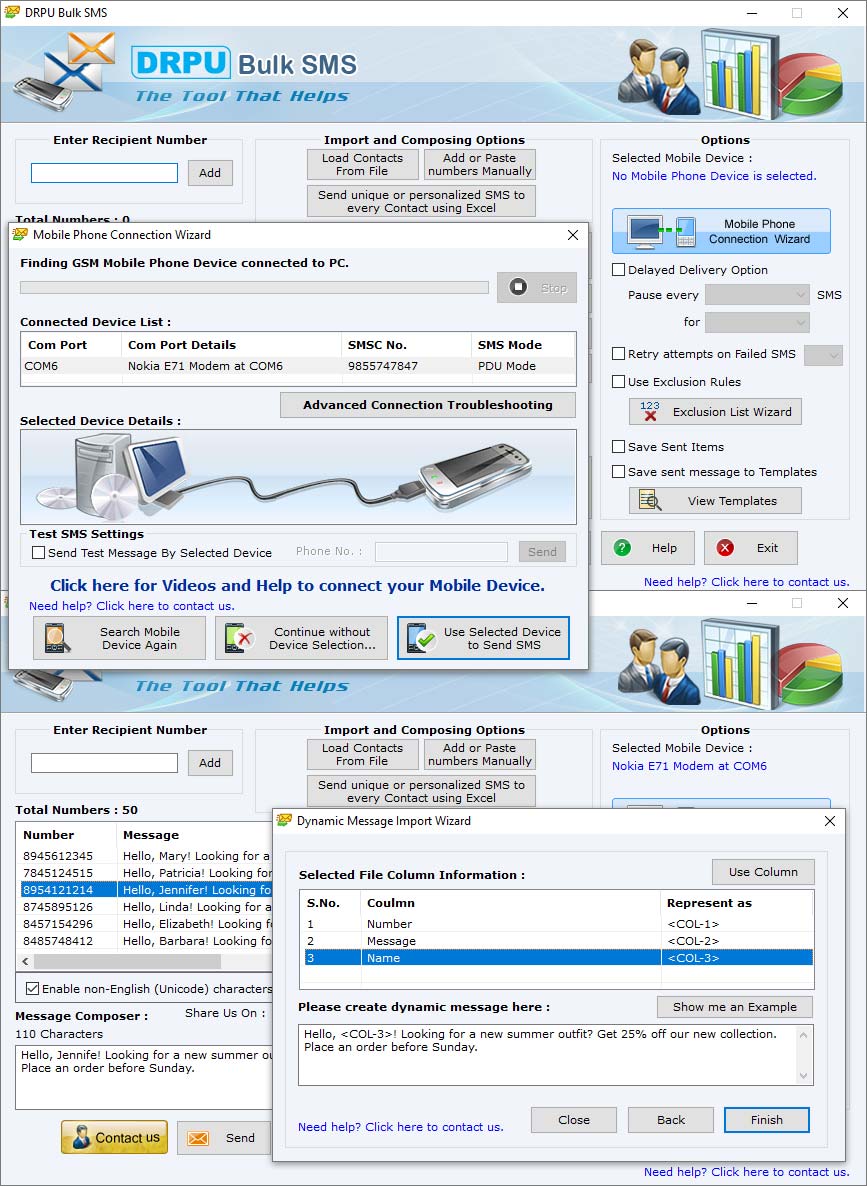Finish the Dynamic Message Import Wizard
This screenshot has height=1186, width=867.
point(766,1120)
